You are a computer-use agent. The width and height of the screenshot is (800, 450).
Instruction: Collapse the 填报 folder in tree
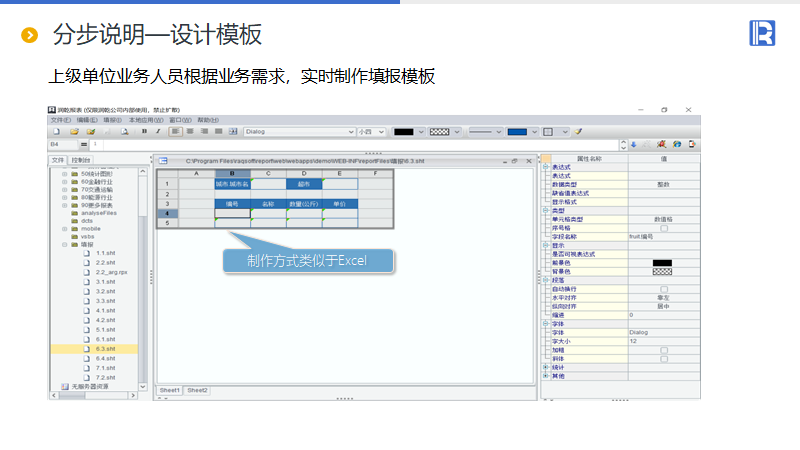tap(65, 244)
